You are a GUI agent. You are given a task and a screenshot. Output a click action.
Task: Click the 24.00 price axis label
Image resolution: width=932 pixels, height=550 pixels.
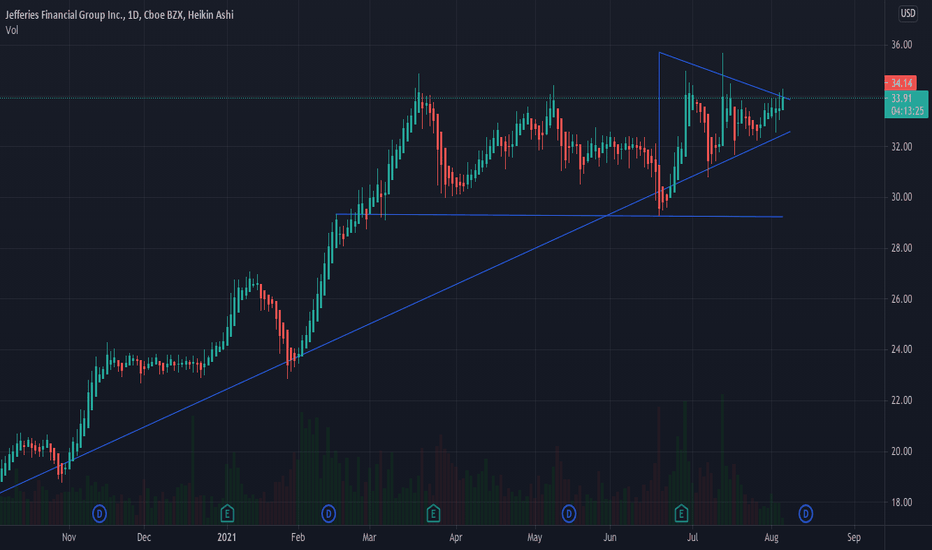click(902, 349)
